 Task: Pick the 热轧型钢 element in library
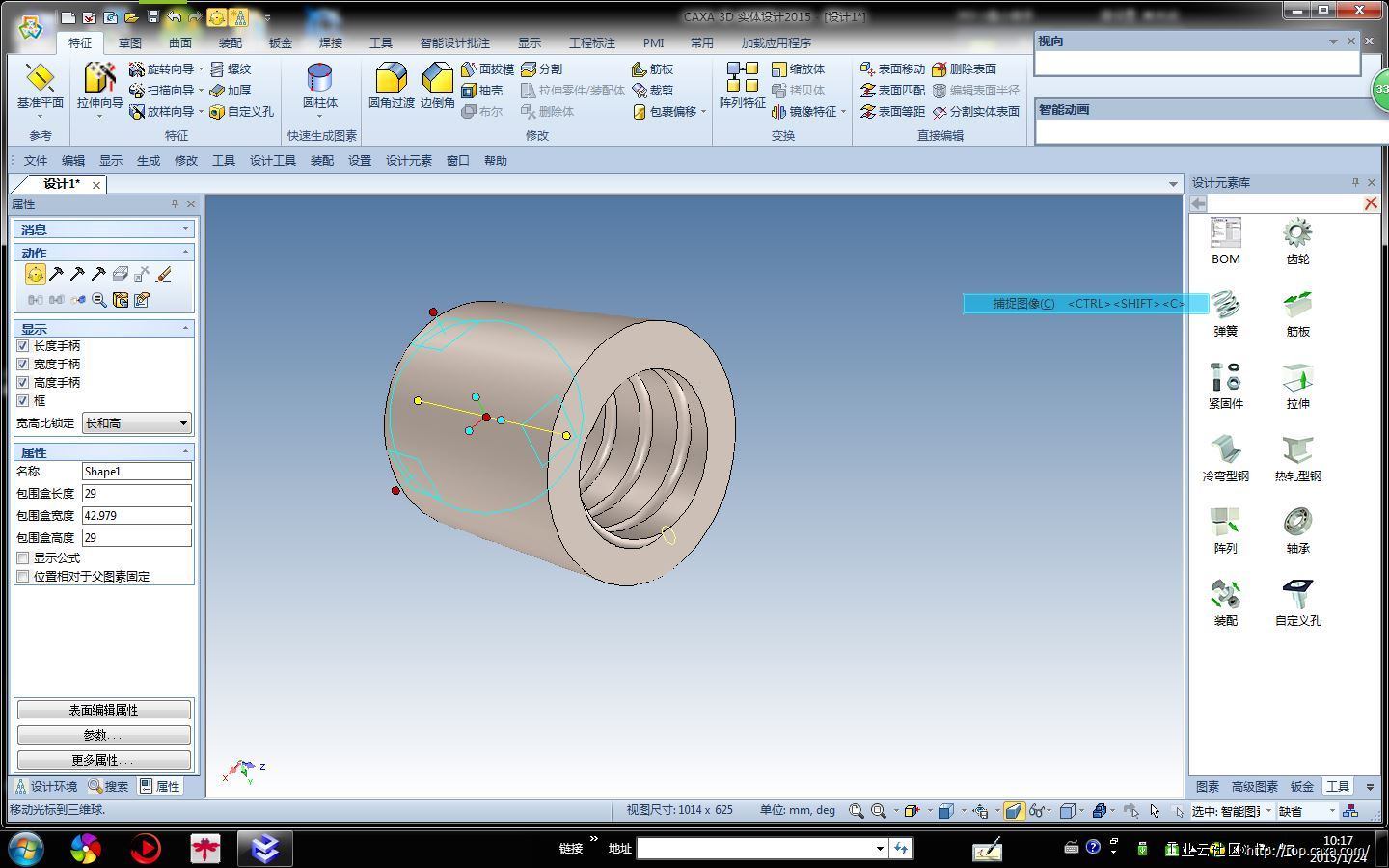tap(1297, 458)
